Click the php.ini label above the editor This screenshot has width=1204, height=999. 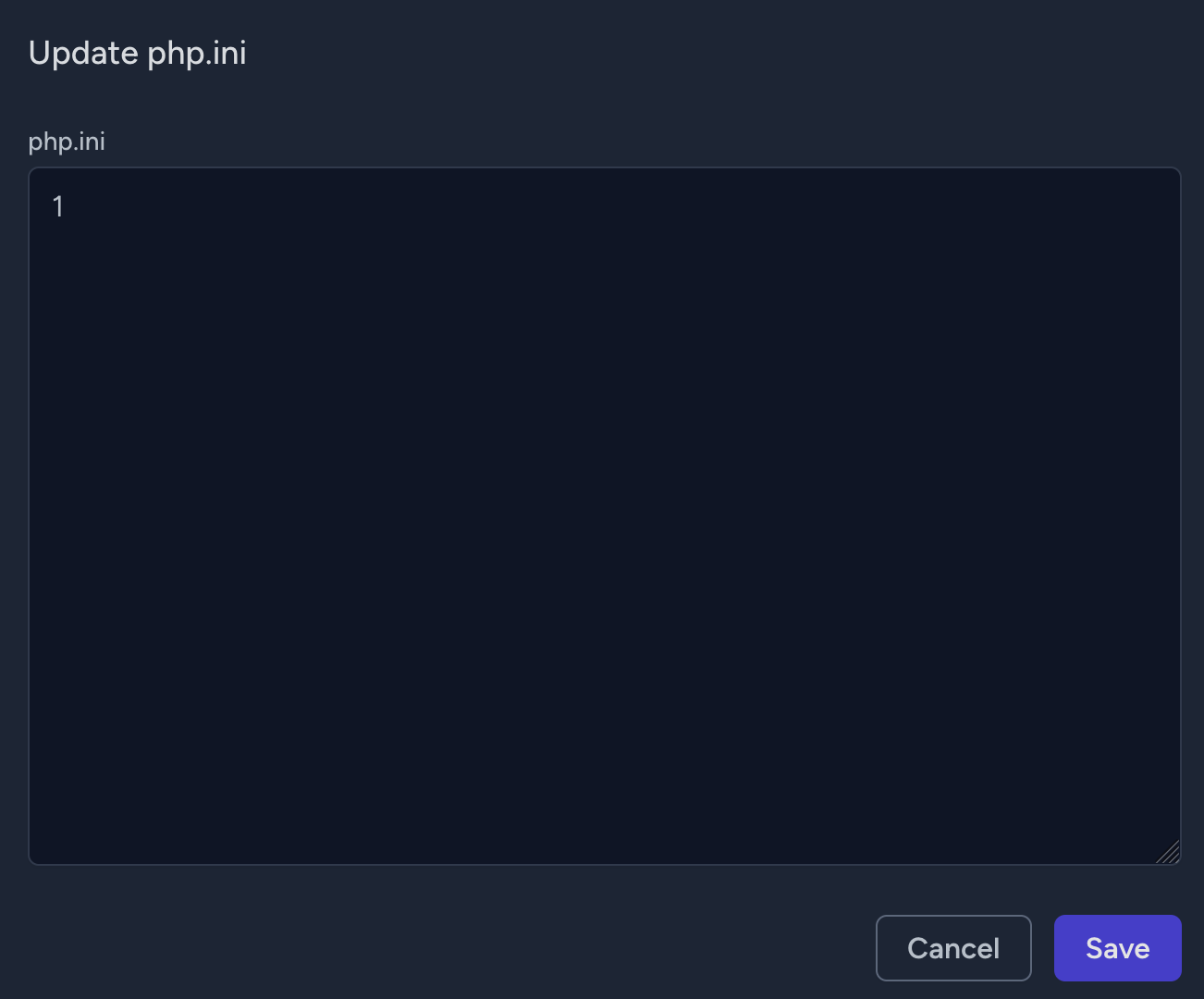[x=66, y=142]
